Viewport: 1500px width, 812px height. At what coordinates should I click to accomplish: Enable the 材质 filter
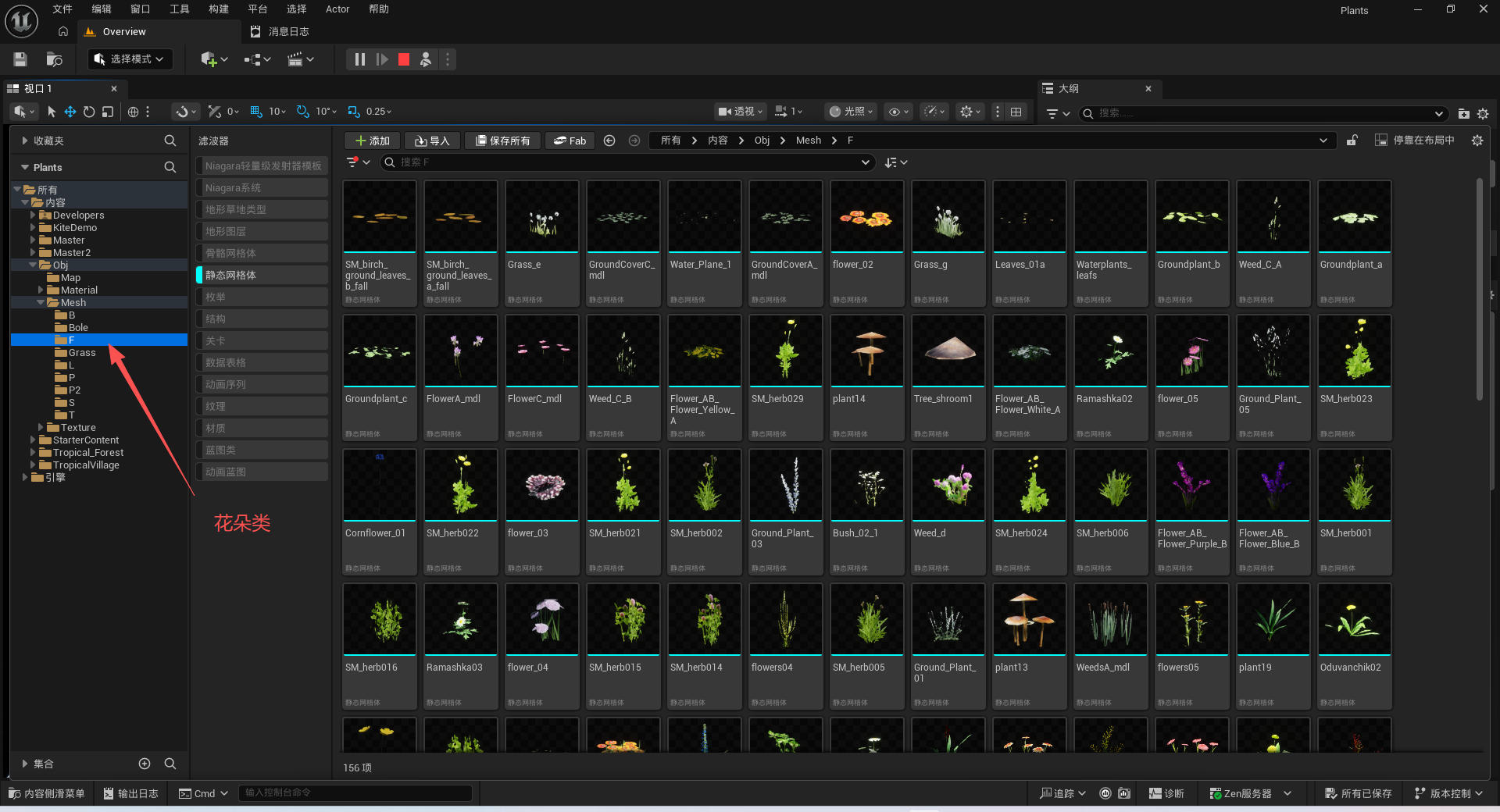pyautogui.click(x=262, y=429)
